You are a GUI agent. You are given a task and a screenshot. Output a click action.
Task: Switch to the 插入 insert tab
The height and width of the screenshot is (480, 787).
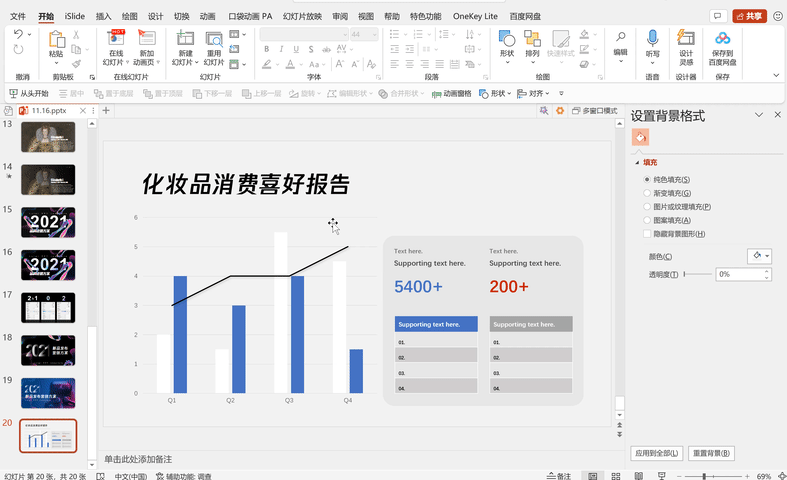[103, 16]
